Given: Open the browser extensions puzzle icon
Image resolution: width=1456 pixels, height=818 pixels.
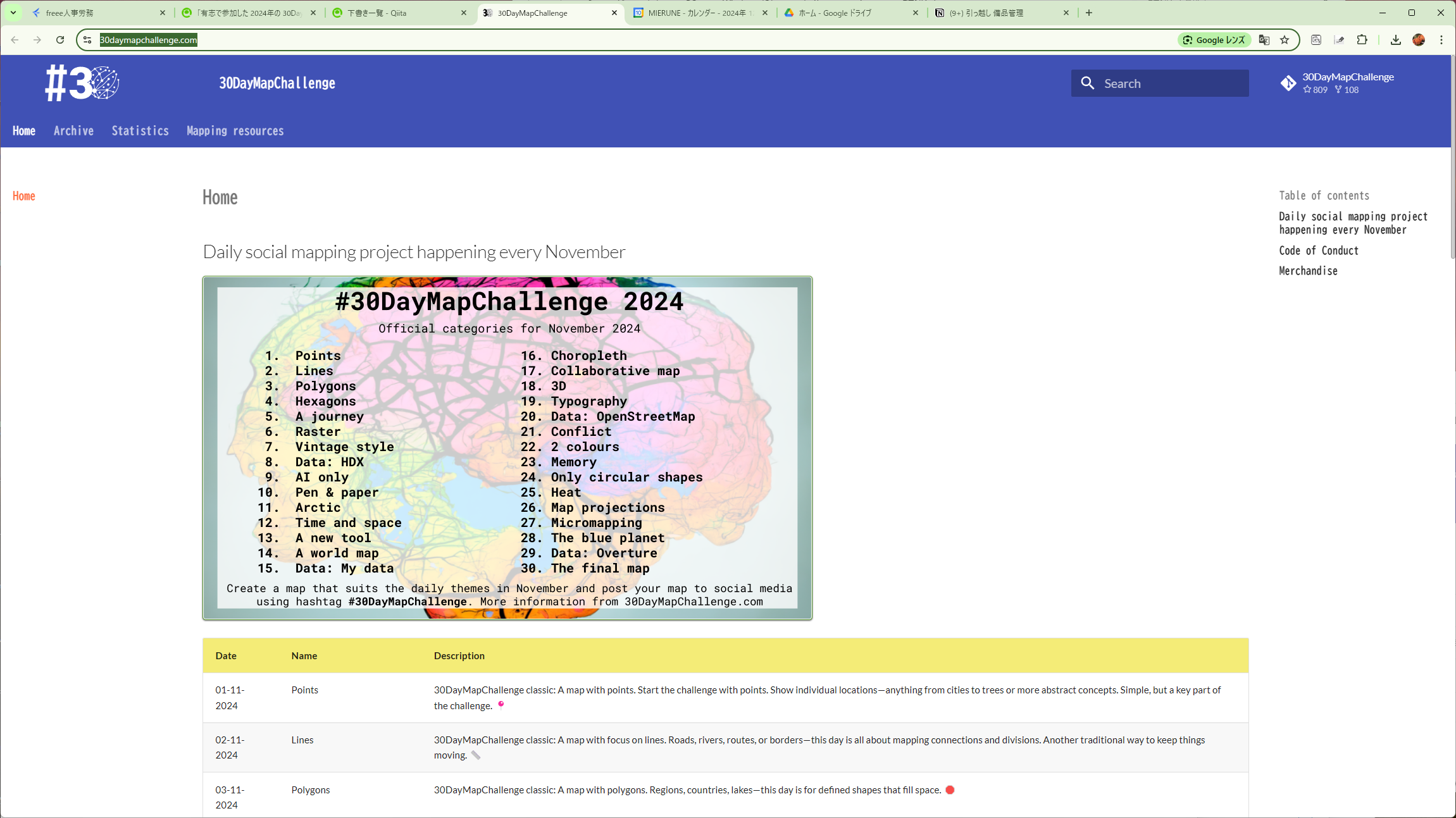Looking at the screenshot, I should pos(1362,40).
